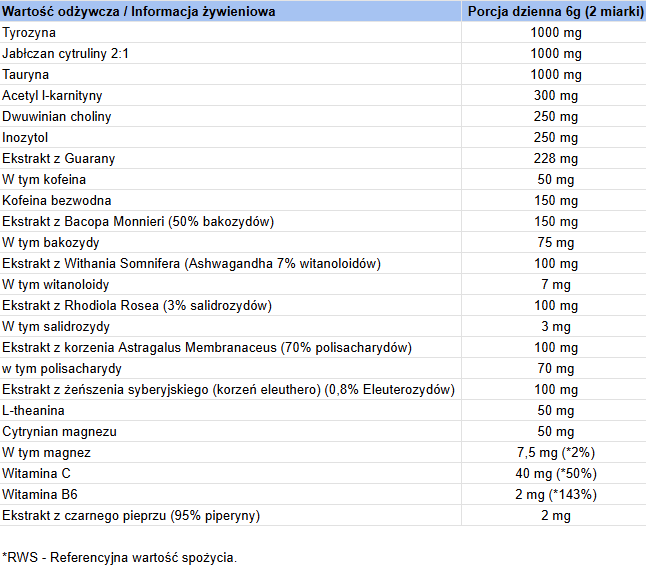This screenshot has height=566, width=646.
Task: Click the '2 mg (*143%)' value
Action: pos(556,495)
